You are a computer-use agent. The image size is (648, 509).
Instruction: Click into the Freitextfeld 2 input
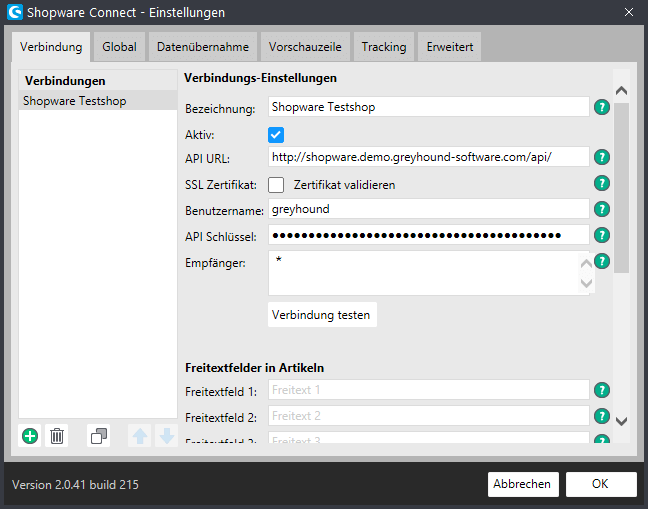tap(429, 416)
